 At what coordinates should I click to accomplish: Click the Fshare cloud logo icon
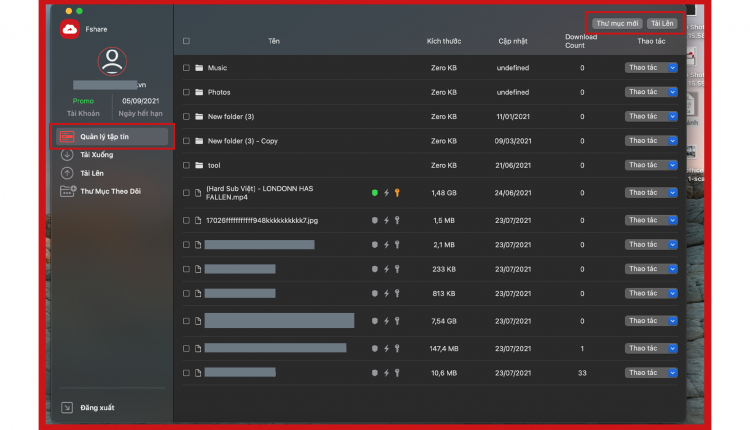[x=70, y=29]
